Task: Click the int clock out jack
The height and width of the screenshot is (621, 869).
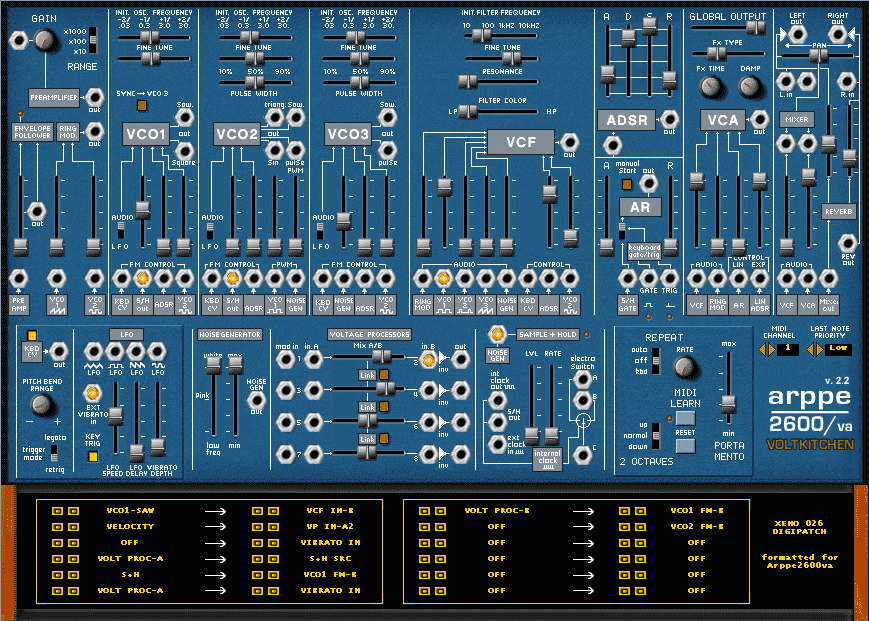Action: click(497, 400)
